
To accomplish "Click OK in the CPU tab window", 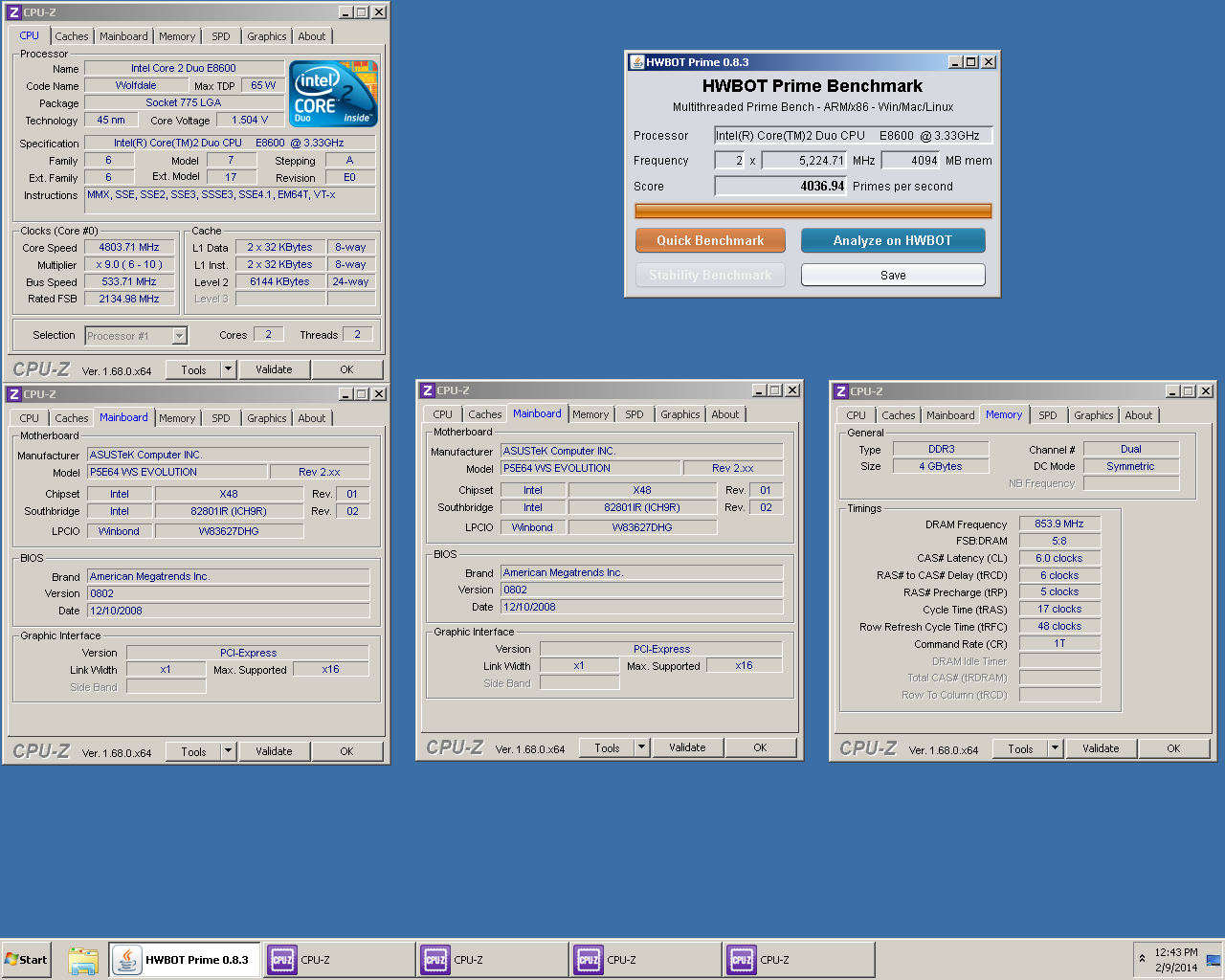I will (x=347, y=369).
